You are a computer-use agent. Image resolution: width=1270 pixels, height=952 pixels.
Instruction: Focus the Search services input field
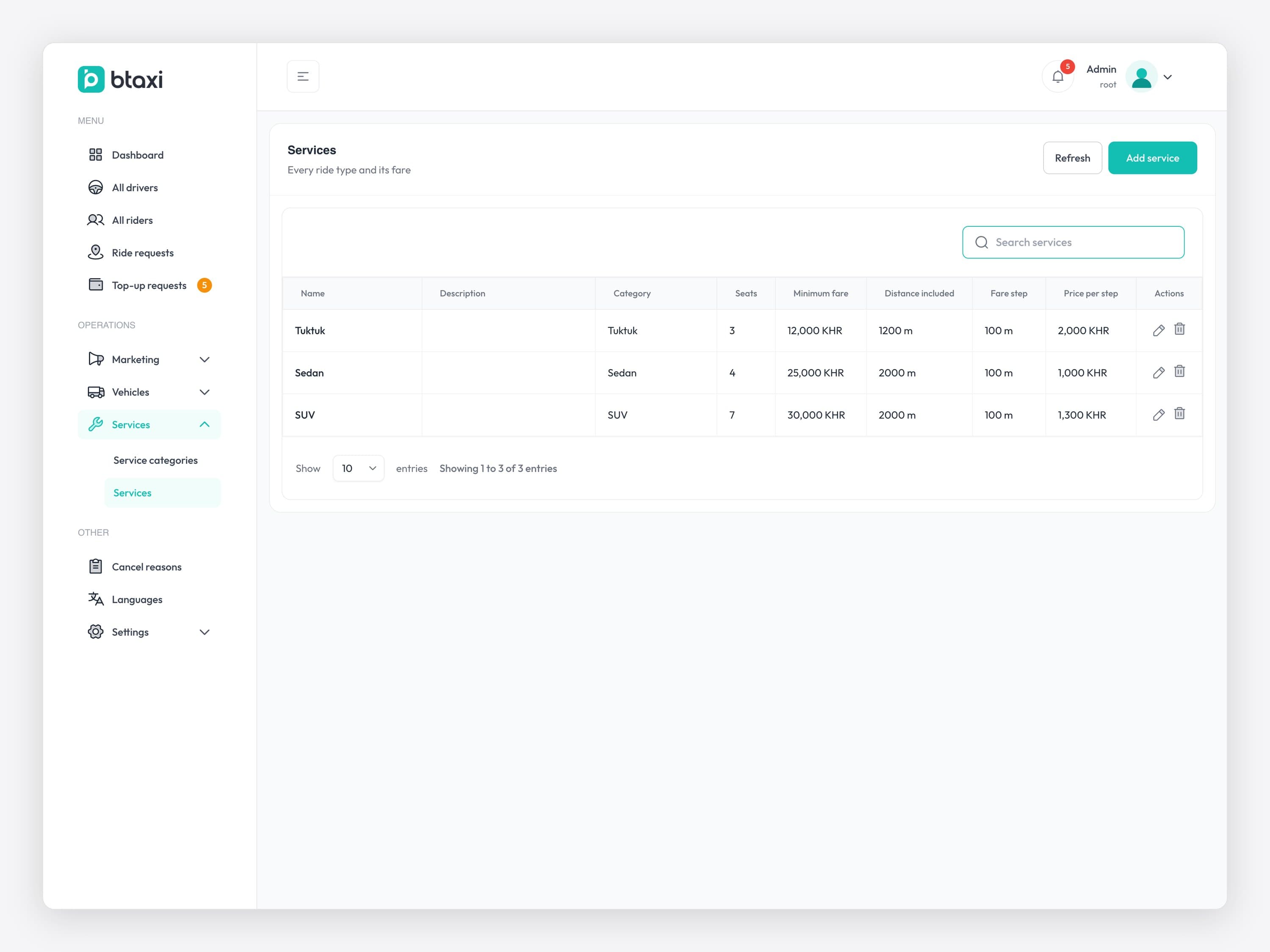[1073, 242]
